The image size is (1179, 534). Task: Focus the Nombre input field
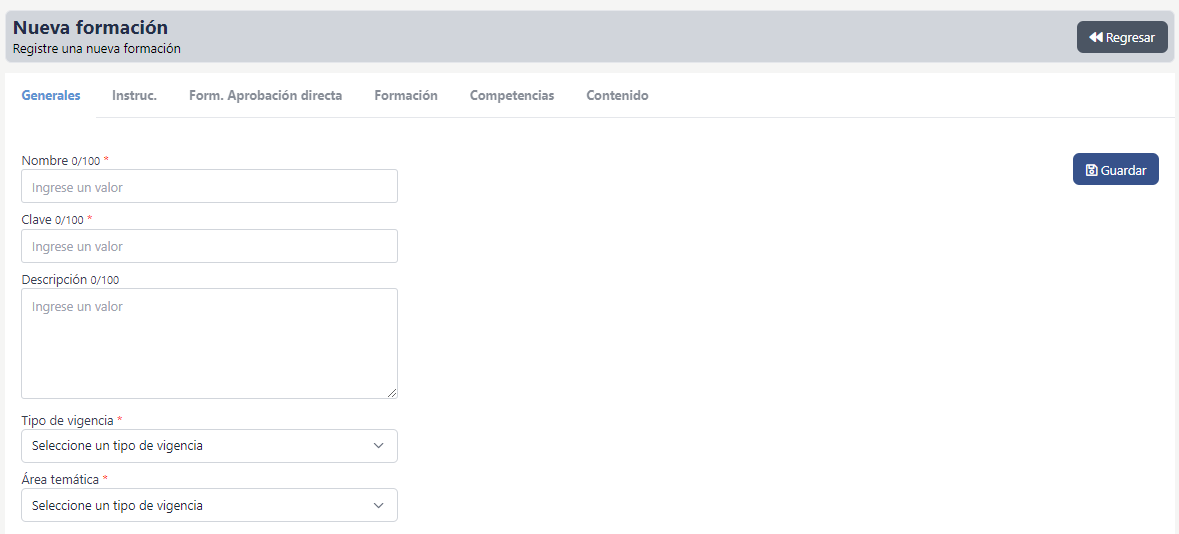tap(209, 187)
